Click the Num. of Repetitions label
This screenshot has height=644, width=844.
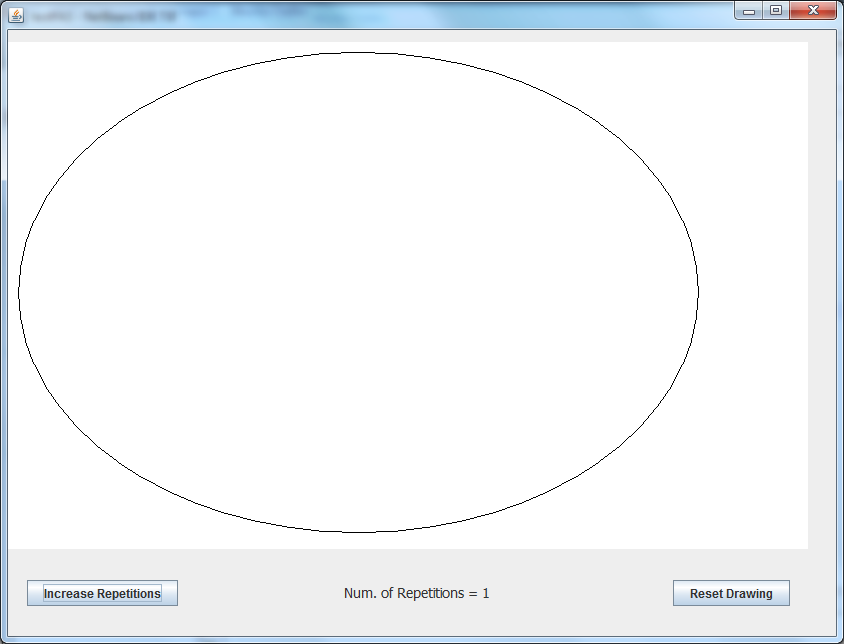(416, 593)
